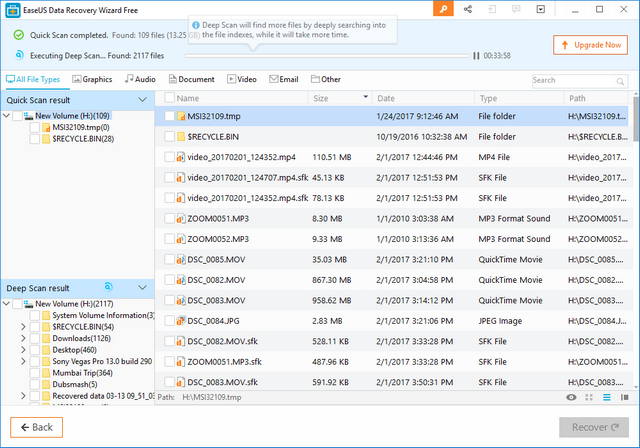Click the deep scan progress bar
This screenshot has width=640, height=448.
pos(327,55)
